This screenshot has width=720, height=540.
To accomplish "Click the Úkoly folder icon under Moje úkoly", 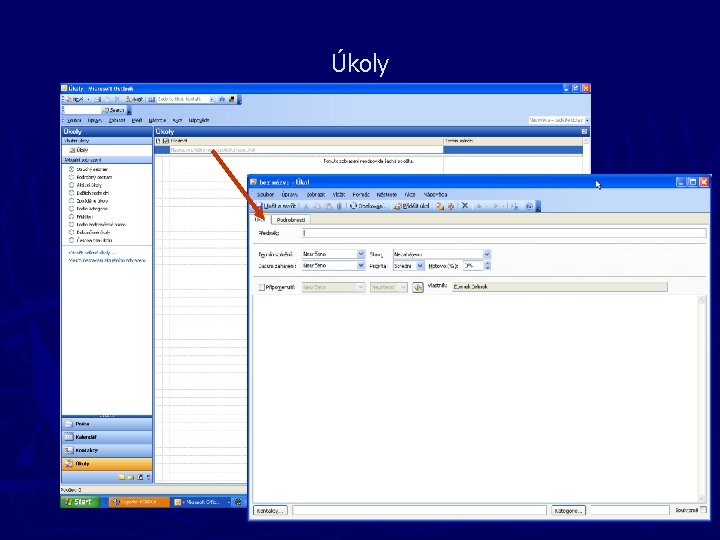I will tap(72, 150).
